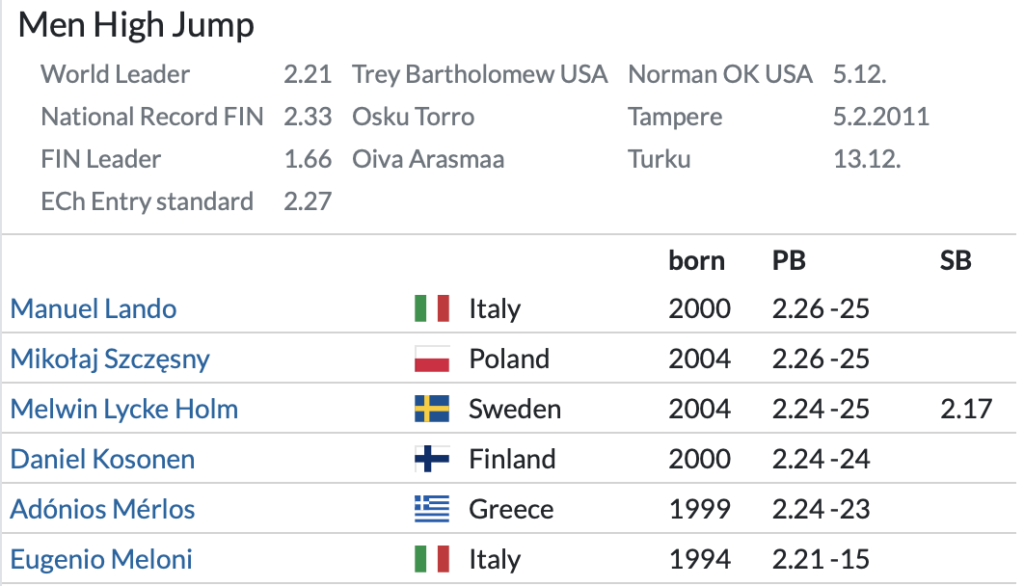Viewport: 1024px width, 586px height.
Task: Open Daniel Kosonen's athlete page
Action: point(102,459)
